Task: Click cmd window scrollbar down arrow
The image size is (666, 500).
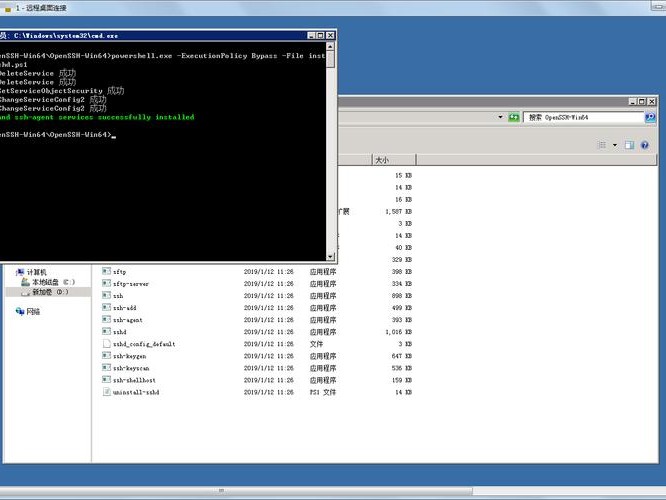Action: tap(330, 257)
